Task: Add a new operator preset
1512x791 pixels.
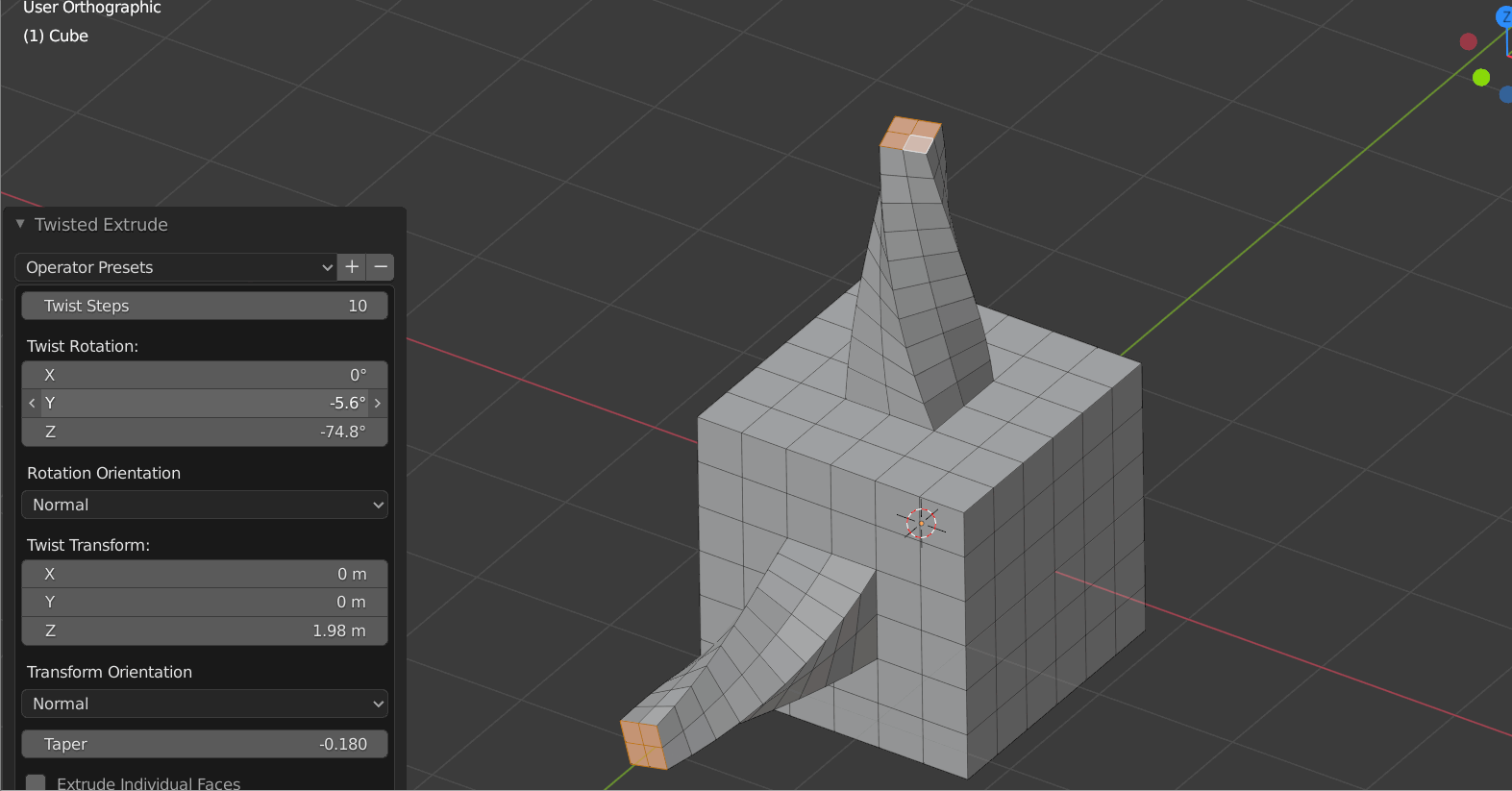Action: click(352, 267)
